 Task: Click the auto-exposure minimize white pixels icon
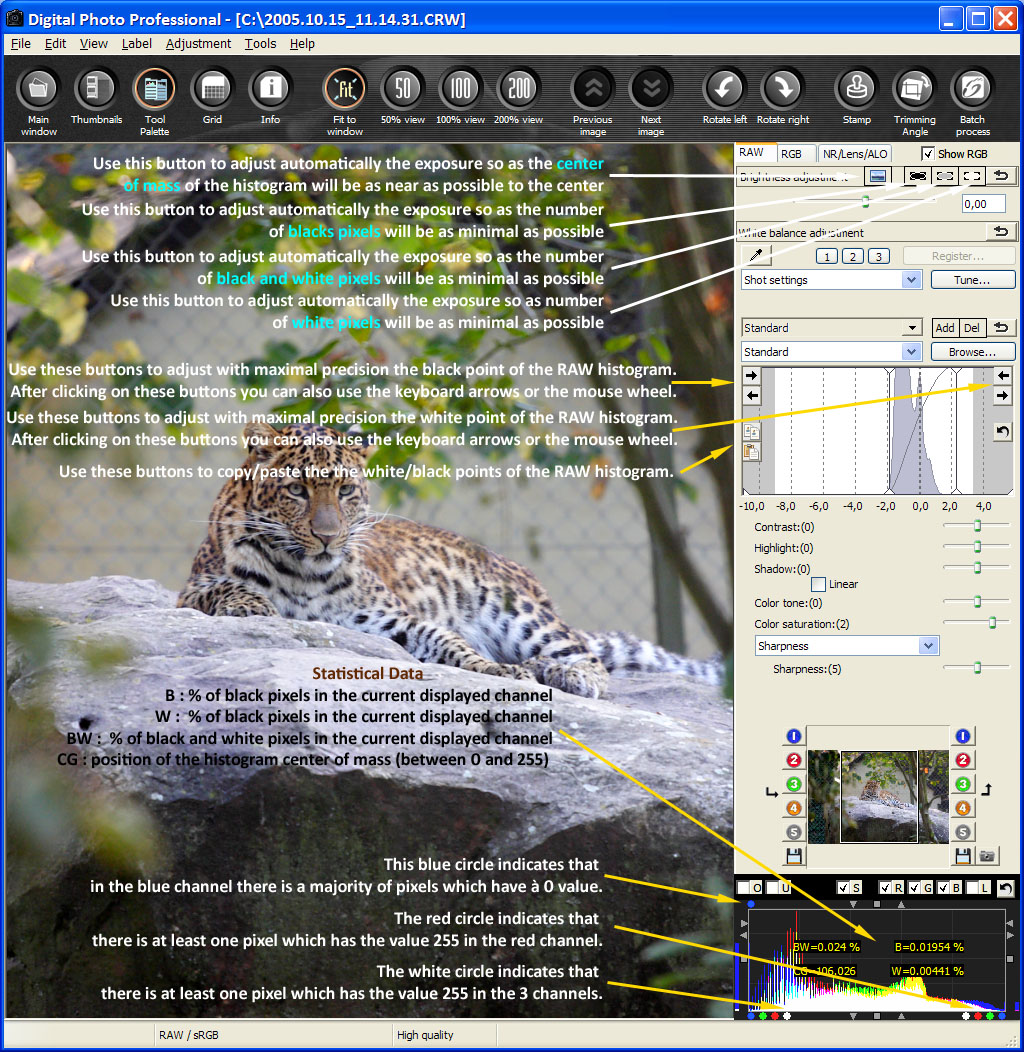(x=972, y=176)
